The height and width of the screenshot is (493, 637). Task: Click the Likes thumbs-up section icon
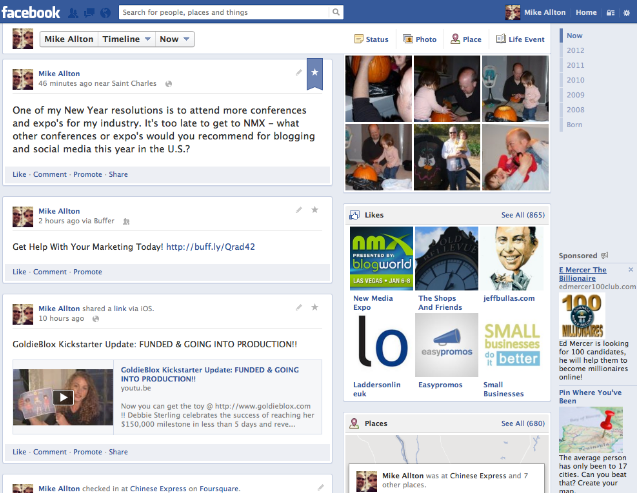point(354,215)
